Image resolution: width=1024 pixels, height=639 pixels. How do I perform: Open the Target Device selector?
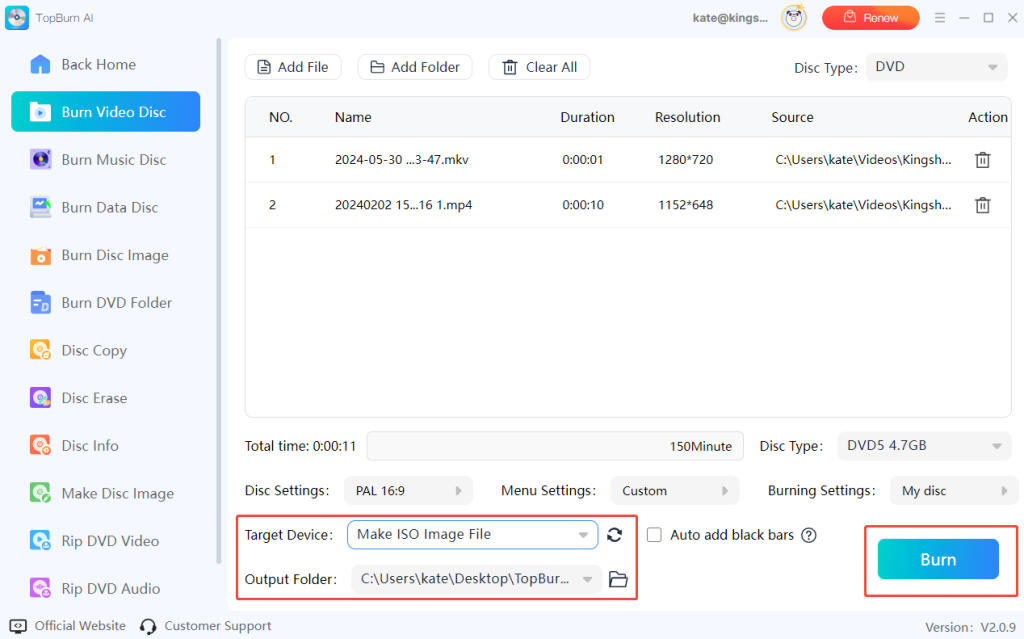(x=472, y=534)
